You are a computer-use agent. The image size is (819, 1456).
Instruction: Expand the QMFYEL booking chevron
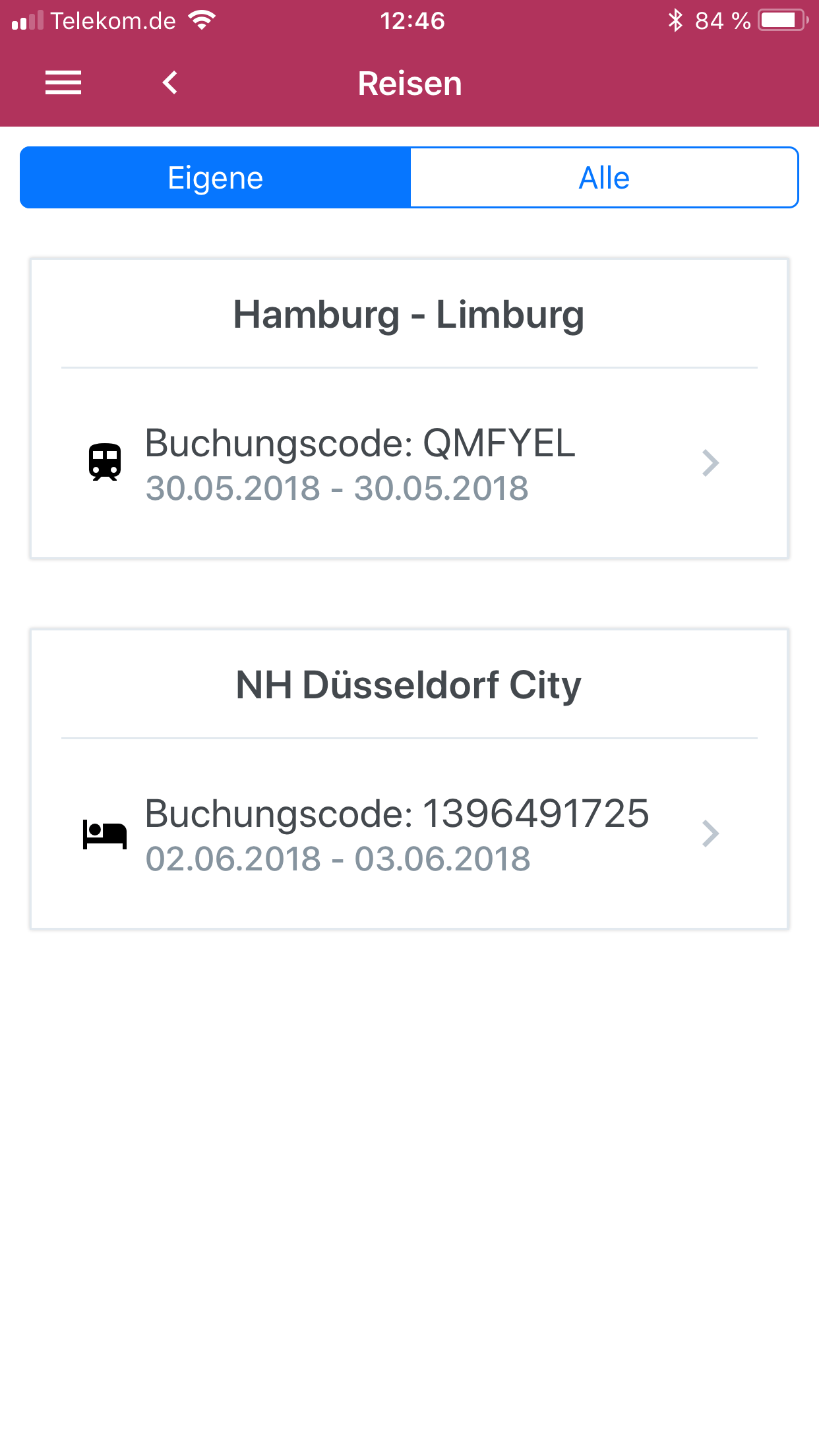coord(710,463)
